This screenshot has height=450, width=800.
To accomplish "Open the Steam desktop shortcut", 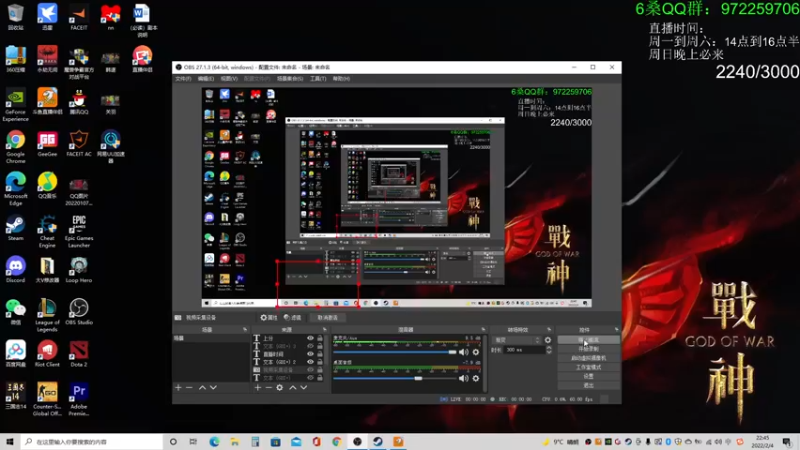I will pyautogui.click(x=15, y=228).
